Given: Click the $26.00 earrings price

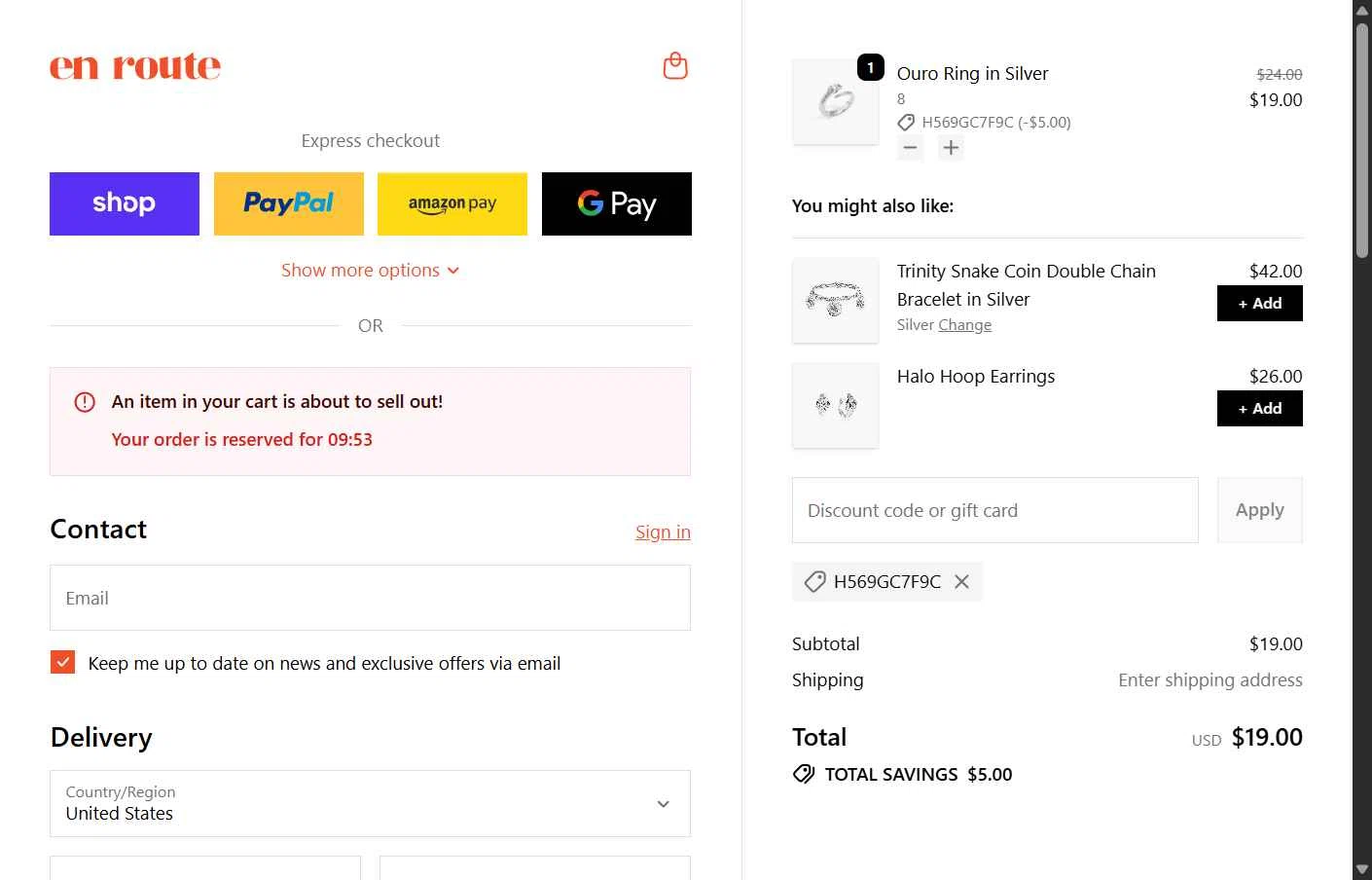Looking at the screenshot, I should (1276, 377).
